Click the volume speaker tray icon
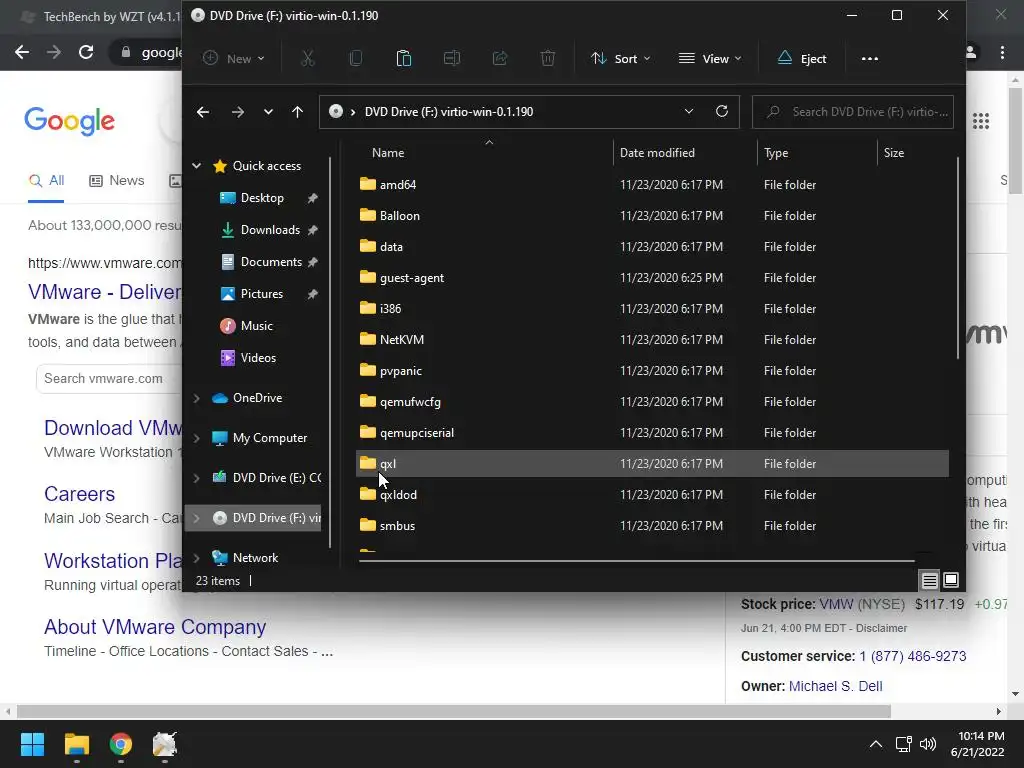The width and height of the screenshot is (1024, 768). (x=927, y=744)
